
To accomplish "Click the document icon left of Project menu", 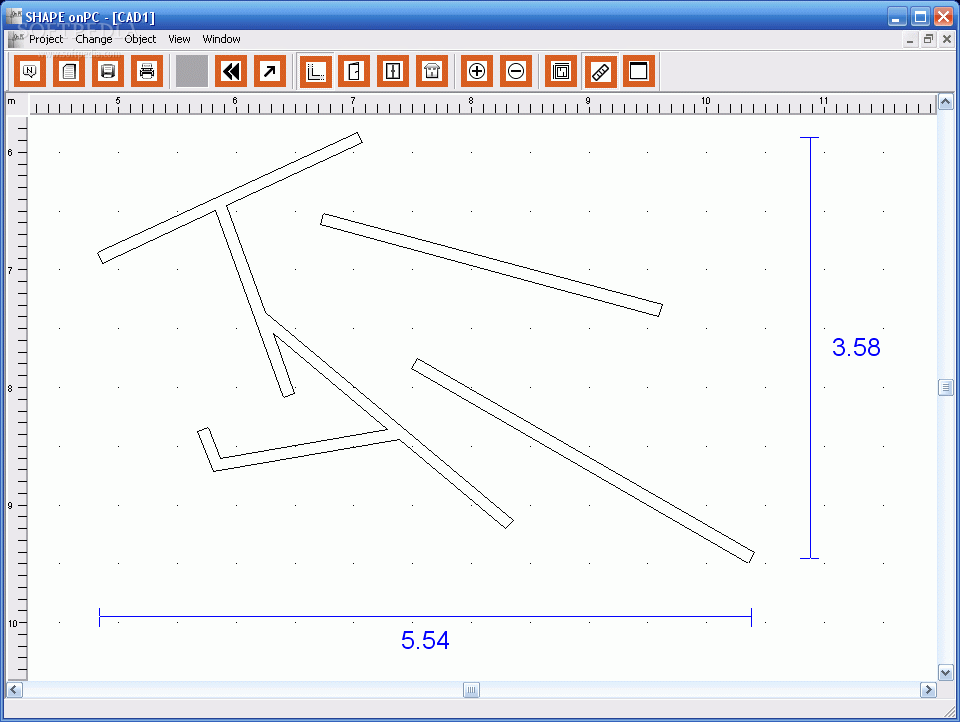I will click(x=16, y=39).
